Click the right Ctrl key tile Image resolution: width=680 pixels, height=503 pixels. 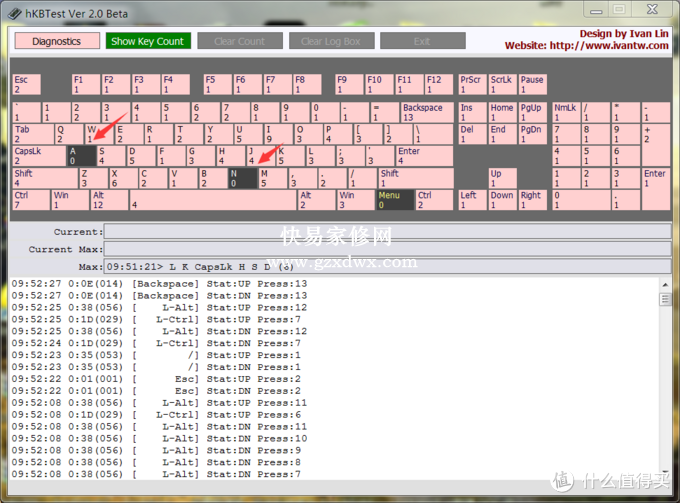[x=435, y=200]
